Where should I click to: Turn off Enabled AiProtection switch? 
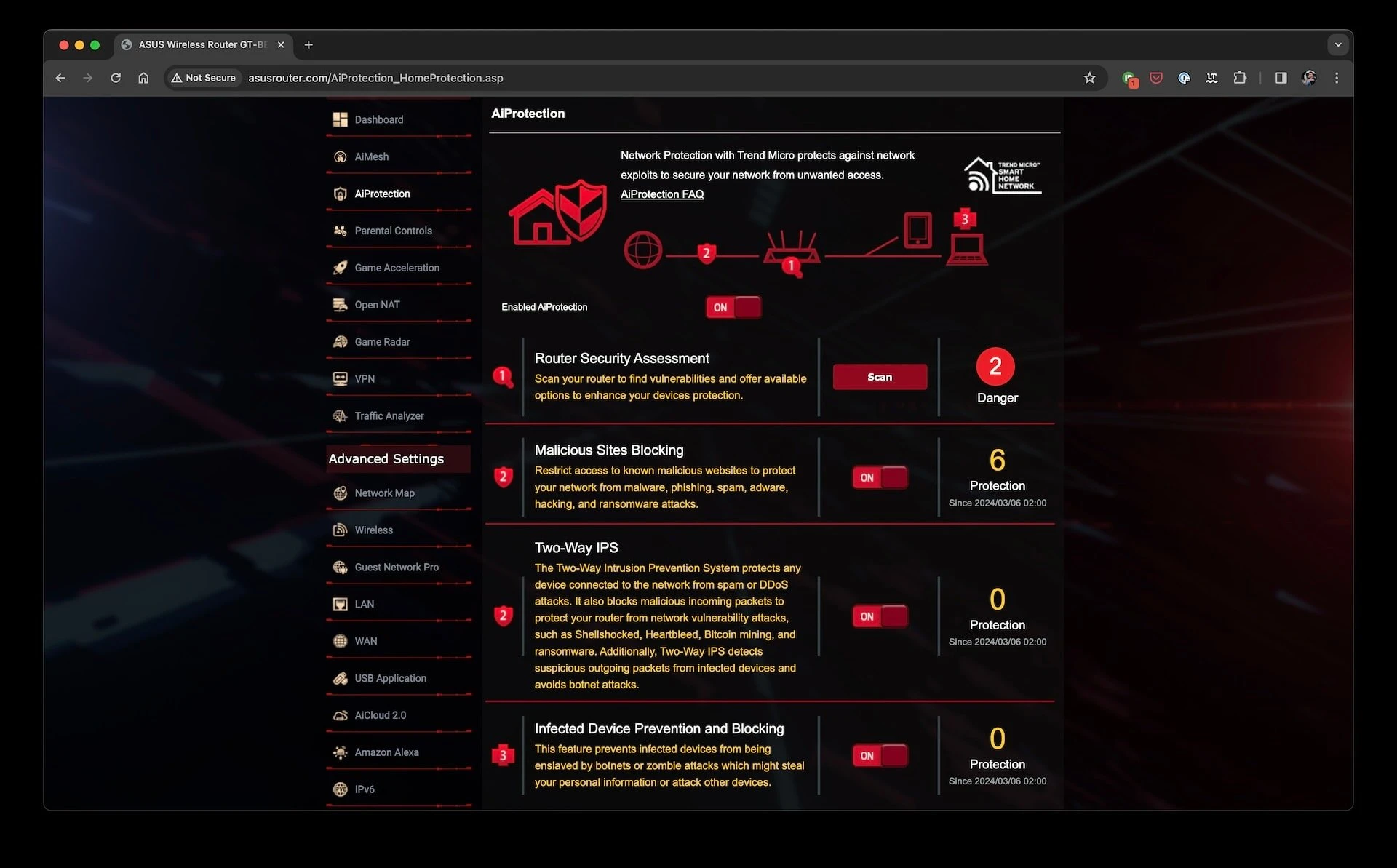click(x=733, y=308)
